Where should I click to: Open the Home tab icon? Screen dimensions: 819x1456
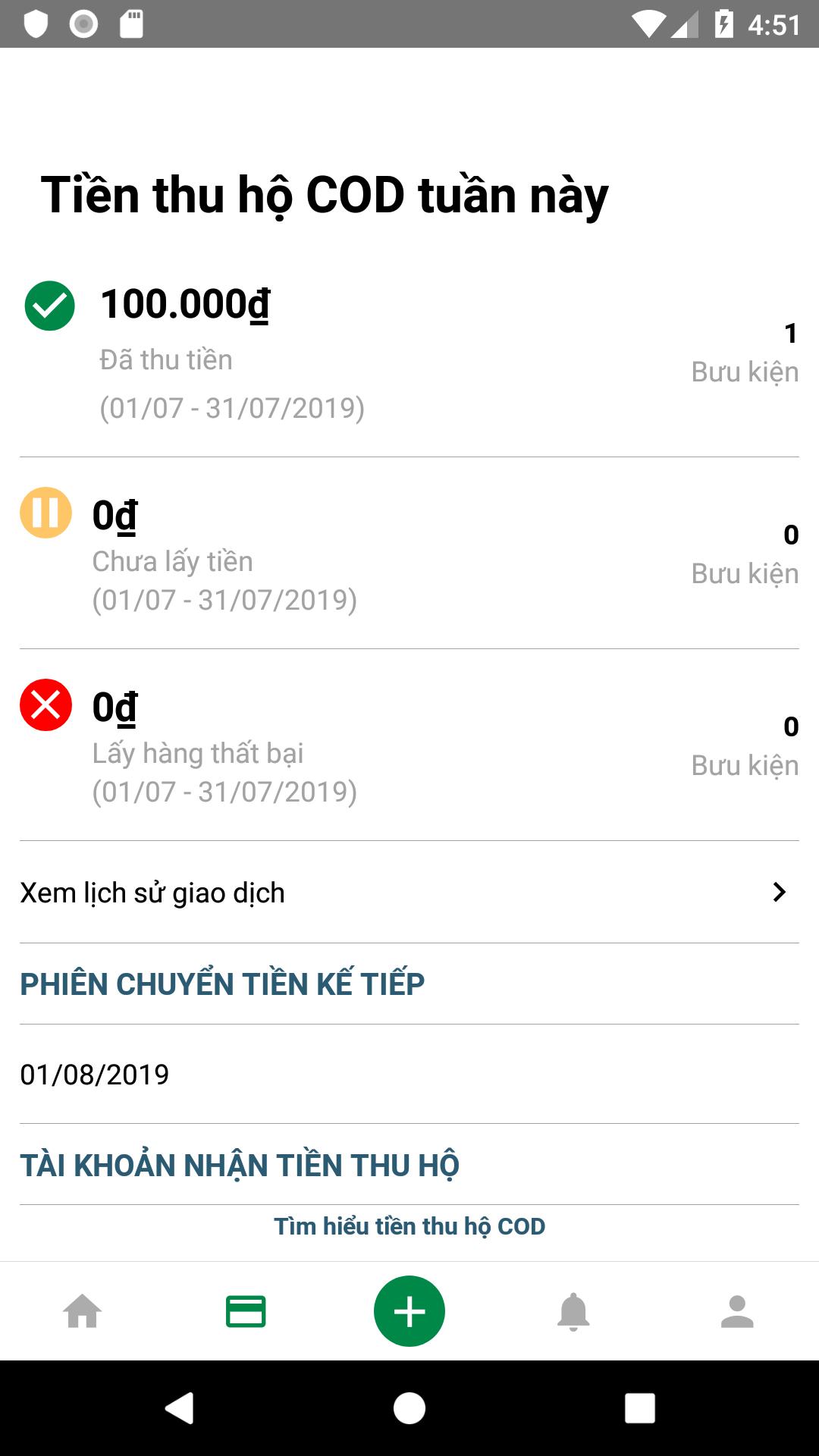[82, 1311]
